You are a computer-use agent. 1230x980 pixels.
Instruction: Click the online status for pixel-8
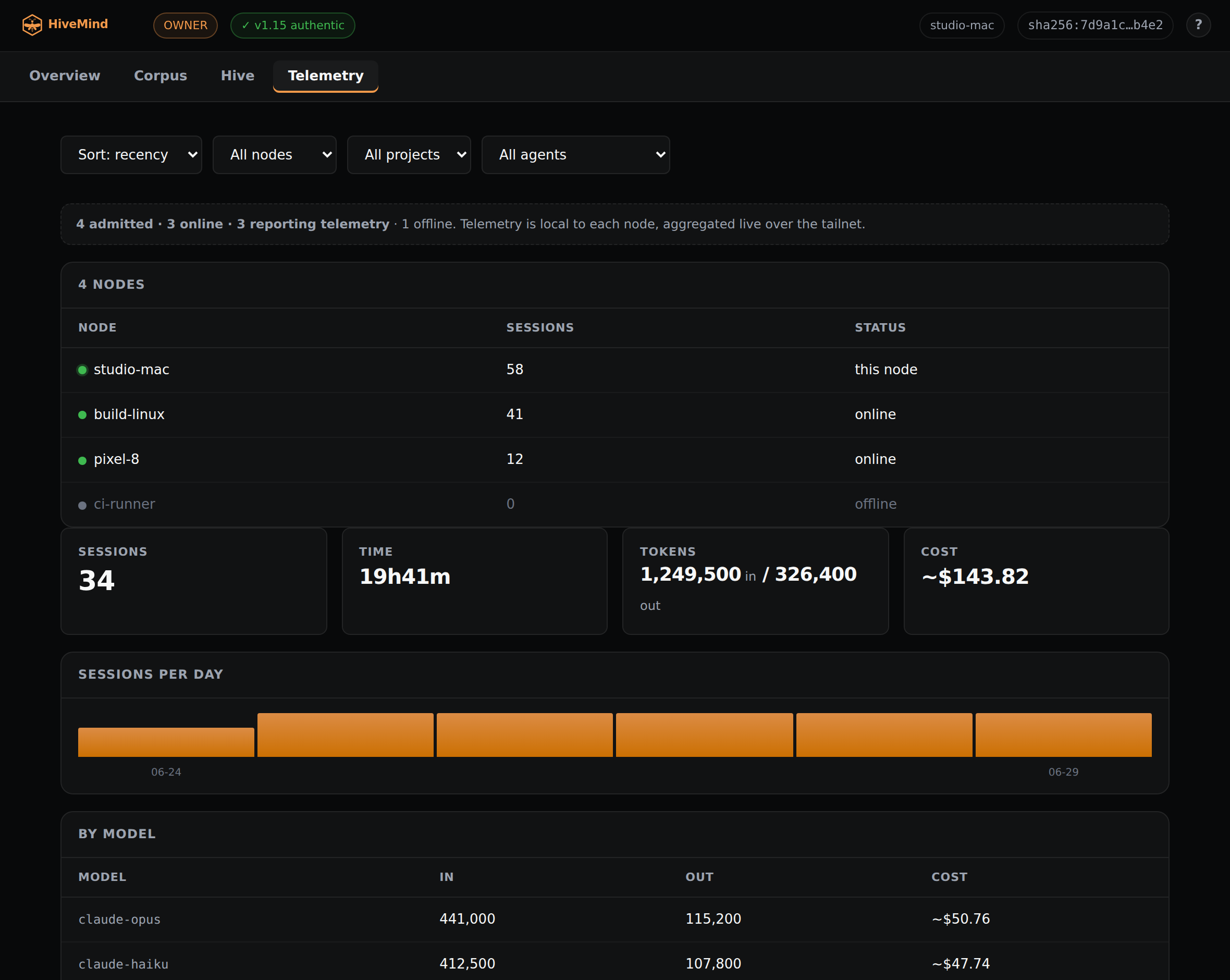875,459
